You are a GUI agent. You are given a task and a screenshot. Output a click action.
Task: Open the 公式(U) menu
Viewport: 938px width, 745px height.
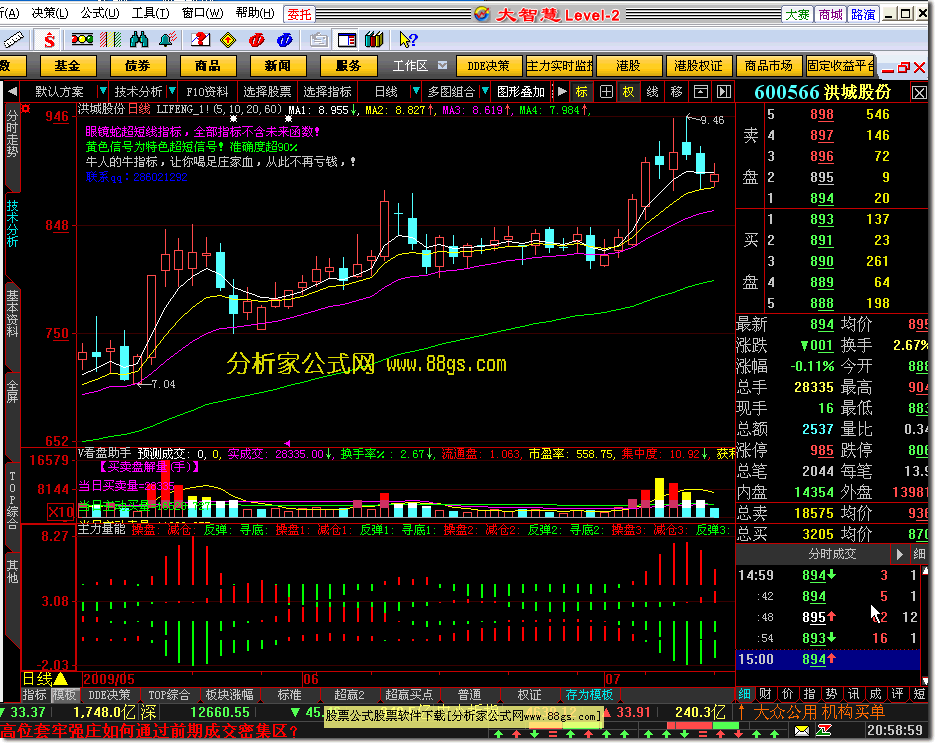100,13
